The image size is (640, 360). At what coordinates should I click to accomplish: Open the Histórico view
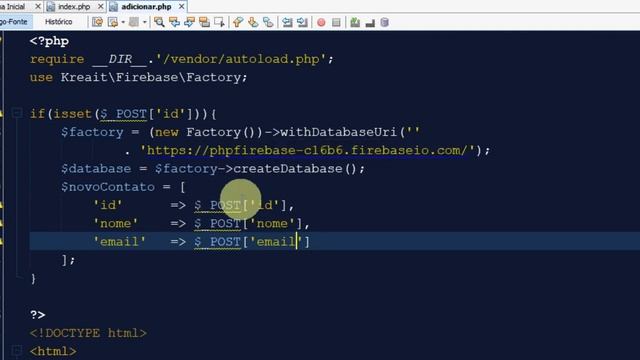pos(58,22)
